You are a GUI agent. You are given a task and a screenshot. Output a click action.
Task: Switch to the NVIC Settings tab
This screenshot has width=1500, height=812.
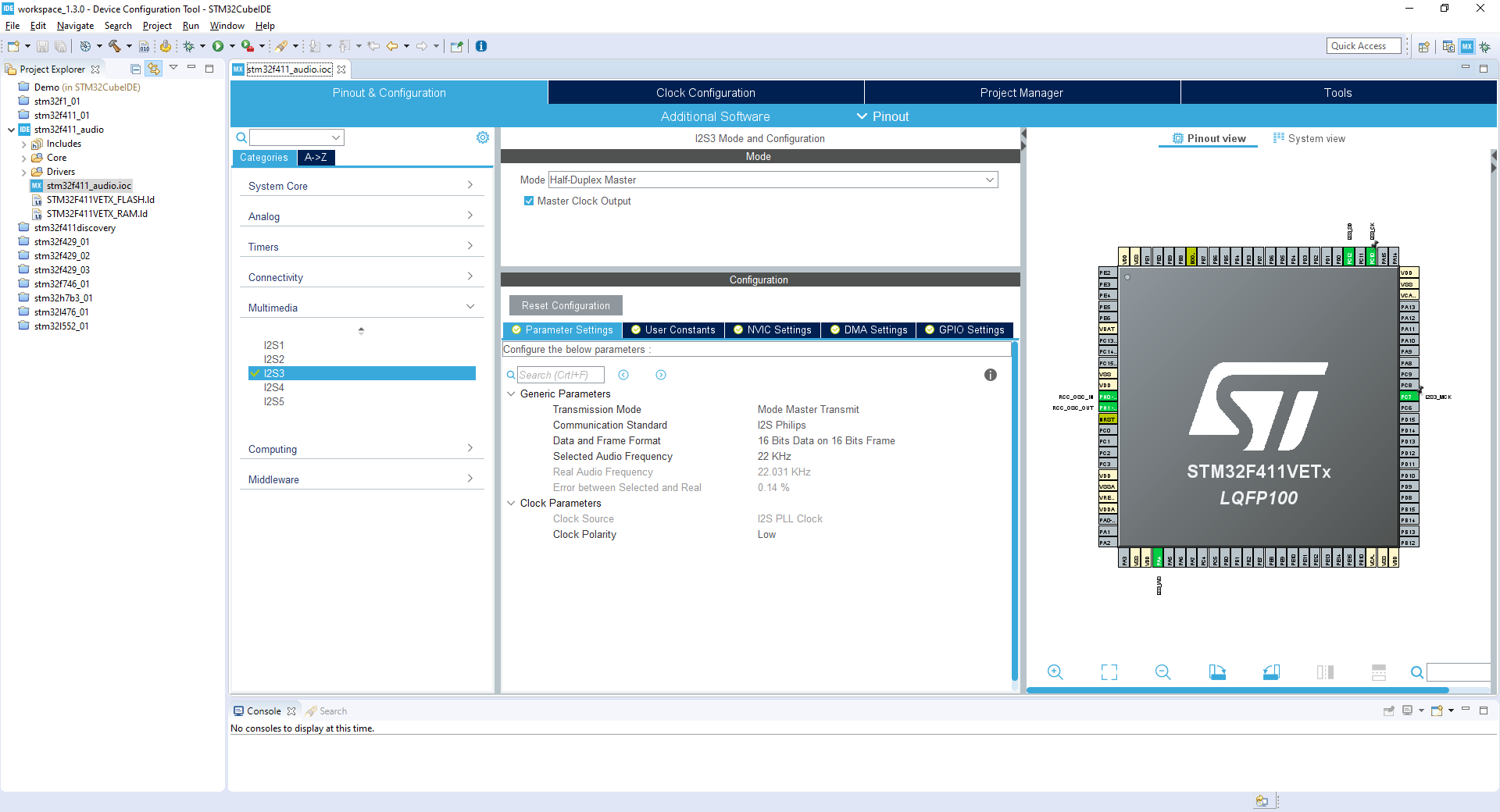[773, 330]
